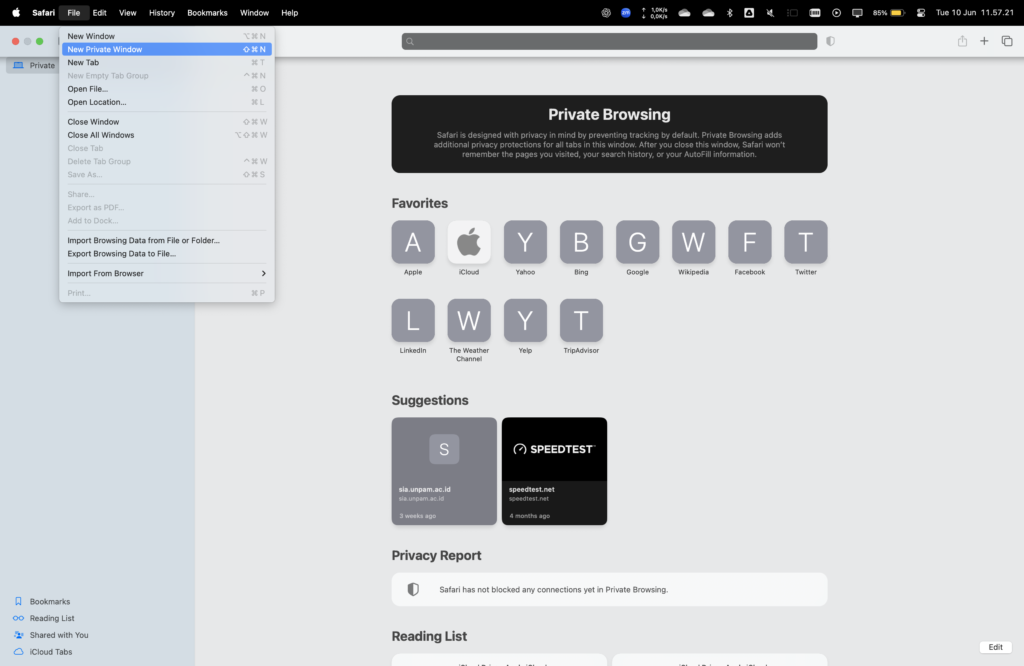Click the date and time in menu bar
The image size is (1024, 666).
tap(974, 12)
